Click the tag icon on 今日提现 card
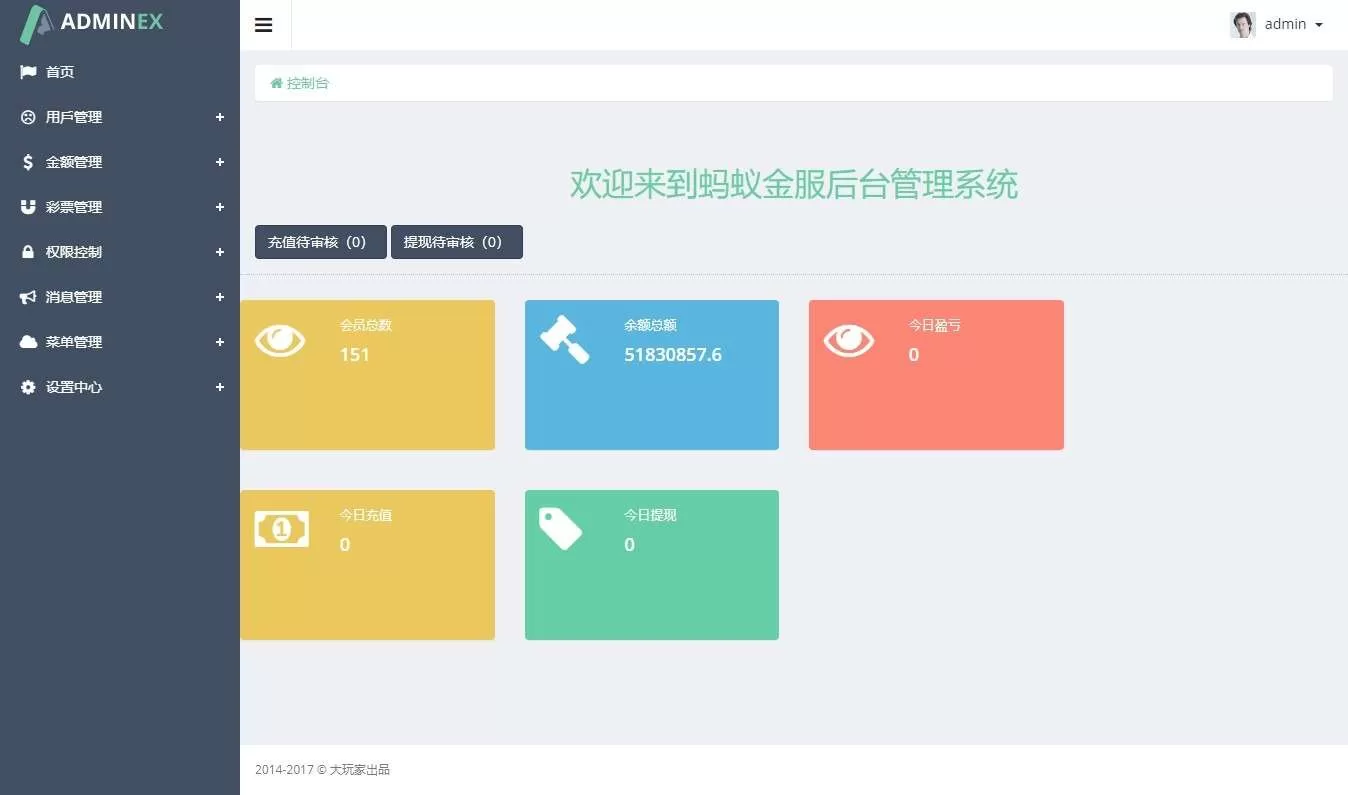 [560, 529]
